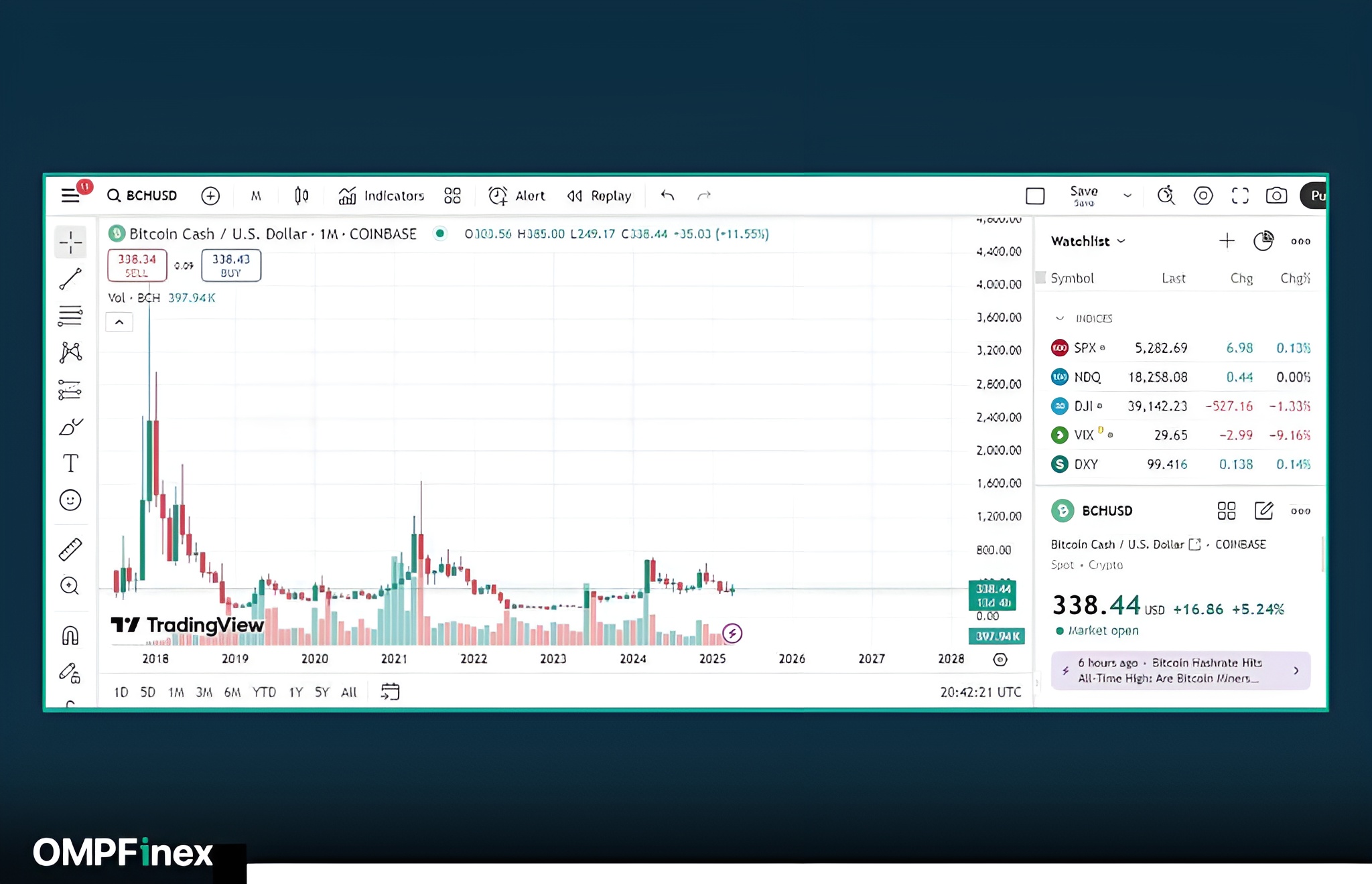Open the Bitcoin Hashrate news headline

(x=1181, y=670)
